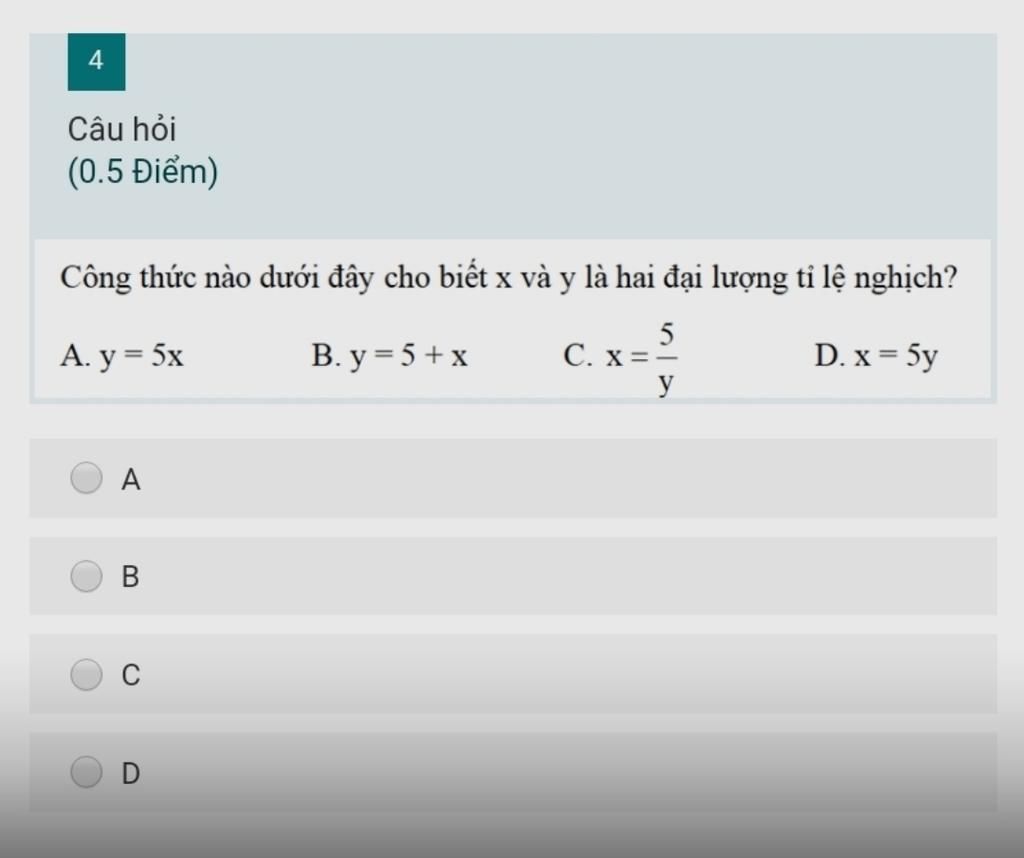Click the question number 4 badge
The height and width of the screenshot is (858, 1024).
[x=96, y=61]
